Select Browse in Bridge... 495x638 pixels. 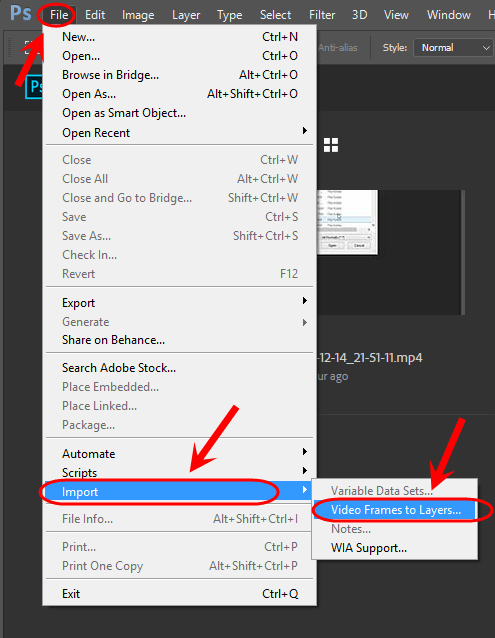point(179,75)
